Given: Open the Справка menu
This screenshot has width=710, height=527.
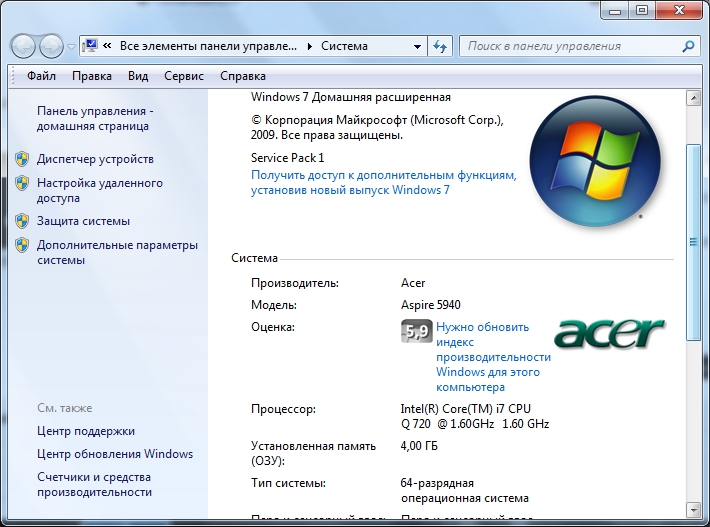Looking at the screenshot, I should (242, 76).
